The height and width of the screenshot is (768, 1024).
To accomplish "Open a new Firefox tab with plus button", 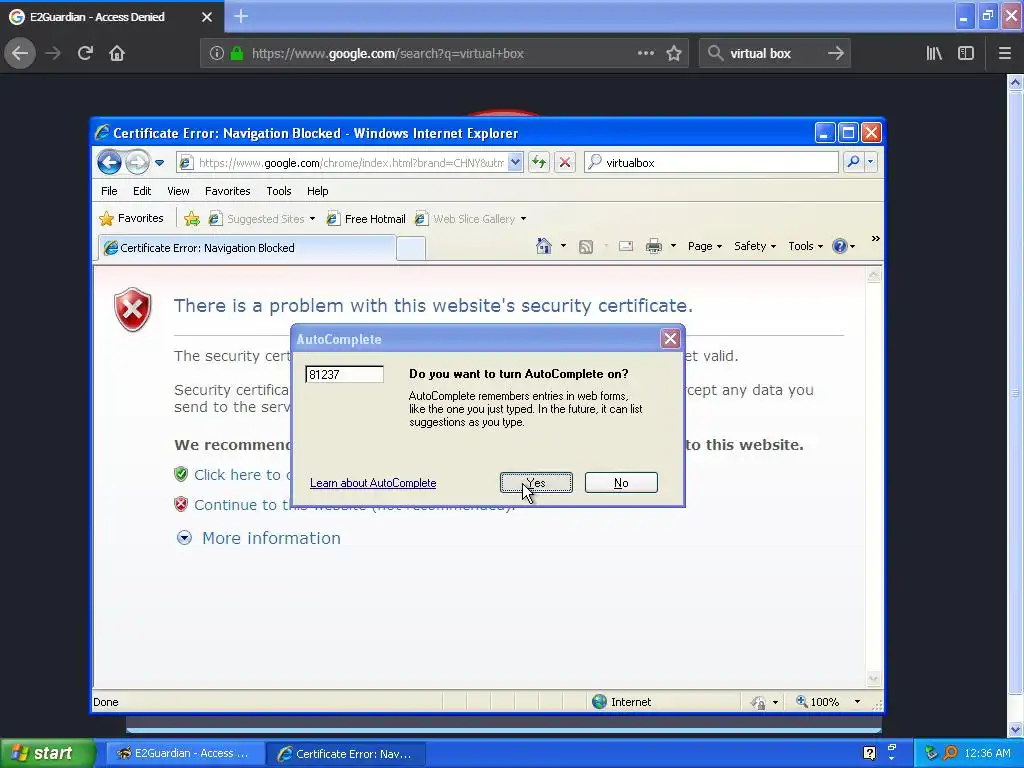I will coord(241,16).
